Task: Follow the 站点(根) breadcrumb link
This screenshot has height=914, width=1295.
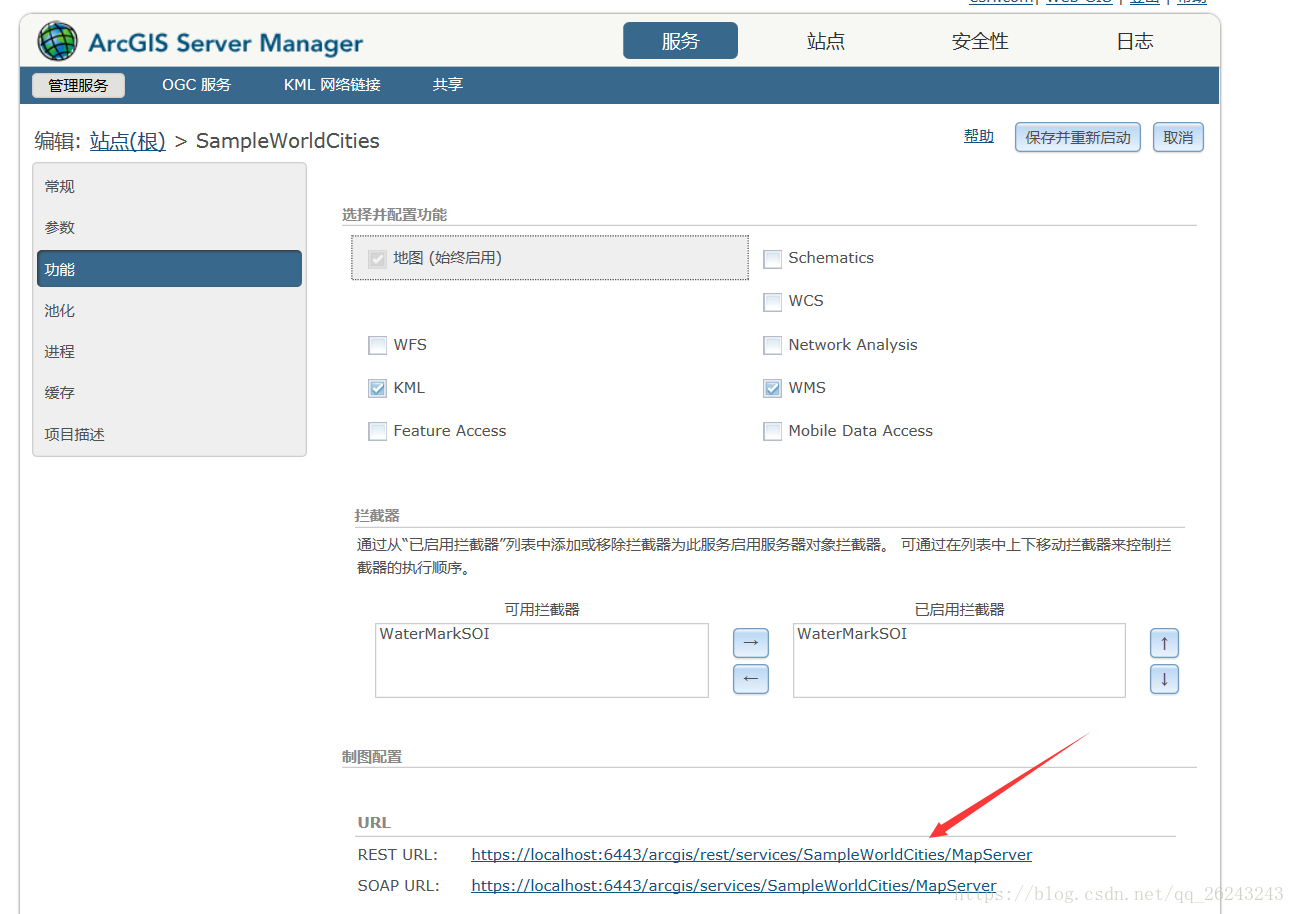Action: click(x=128, y=141)
